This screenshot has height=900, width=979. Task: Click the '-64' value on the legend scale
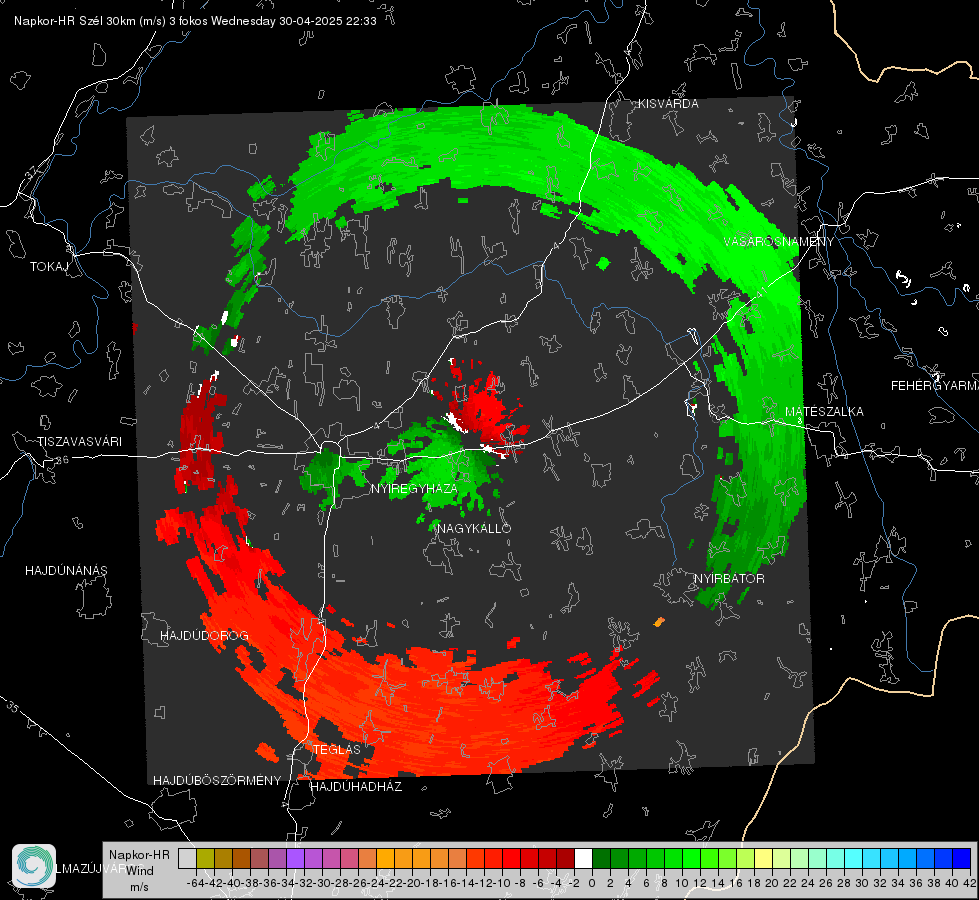pos(195,883)
